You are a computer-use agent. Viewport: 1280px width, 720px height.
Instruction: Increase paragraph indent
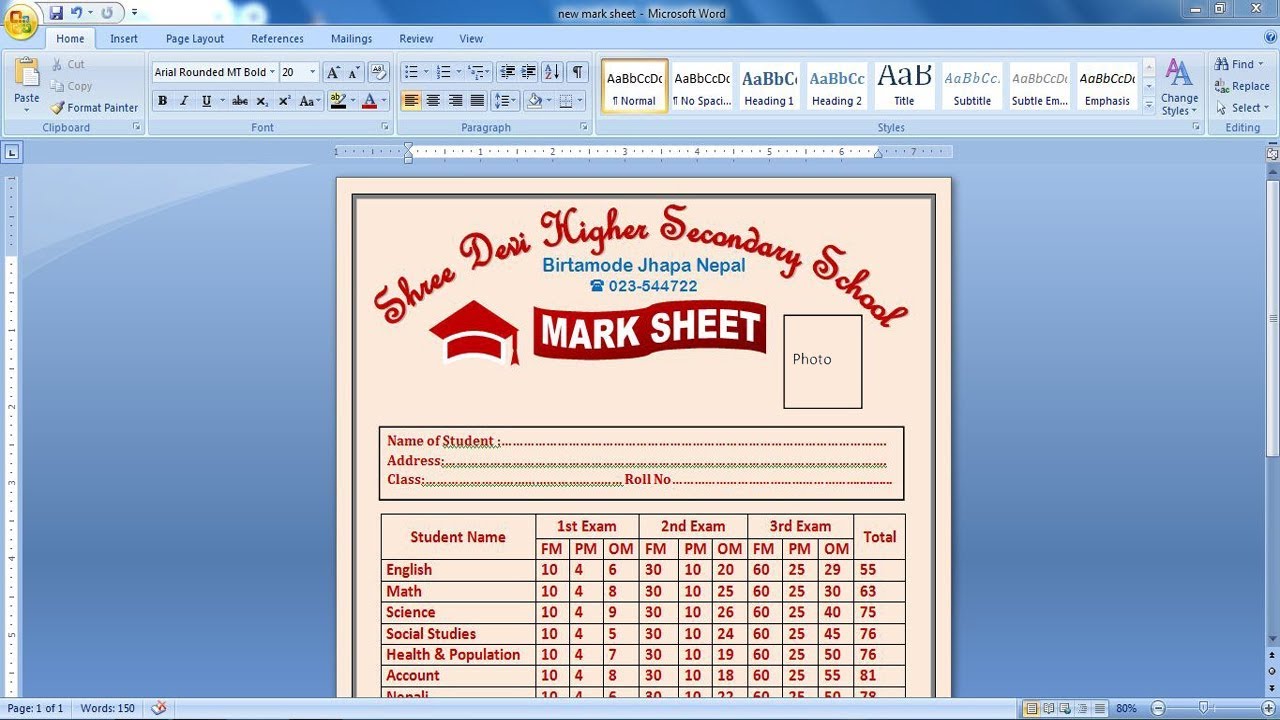pos(528,72)
